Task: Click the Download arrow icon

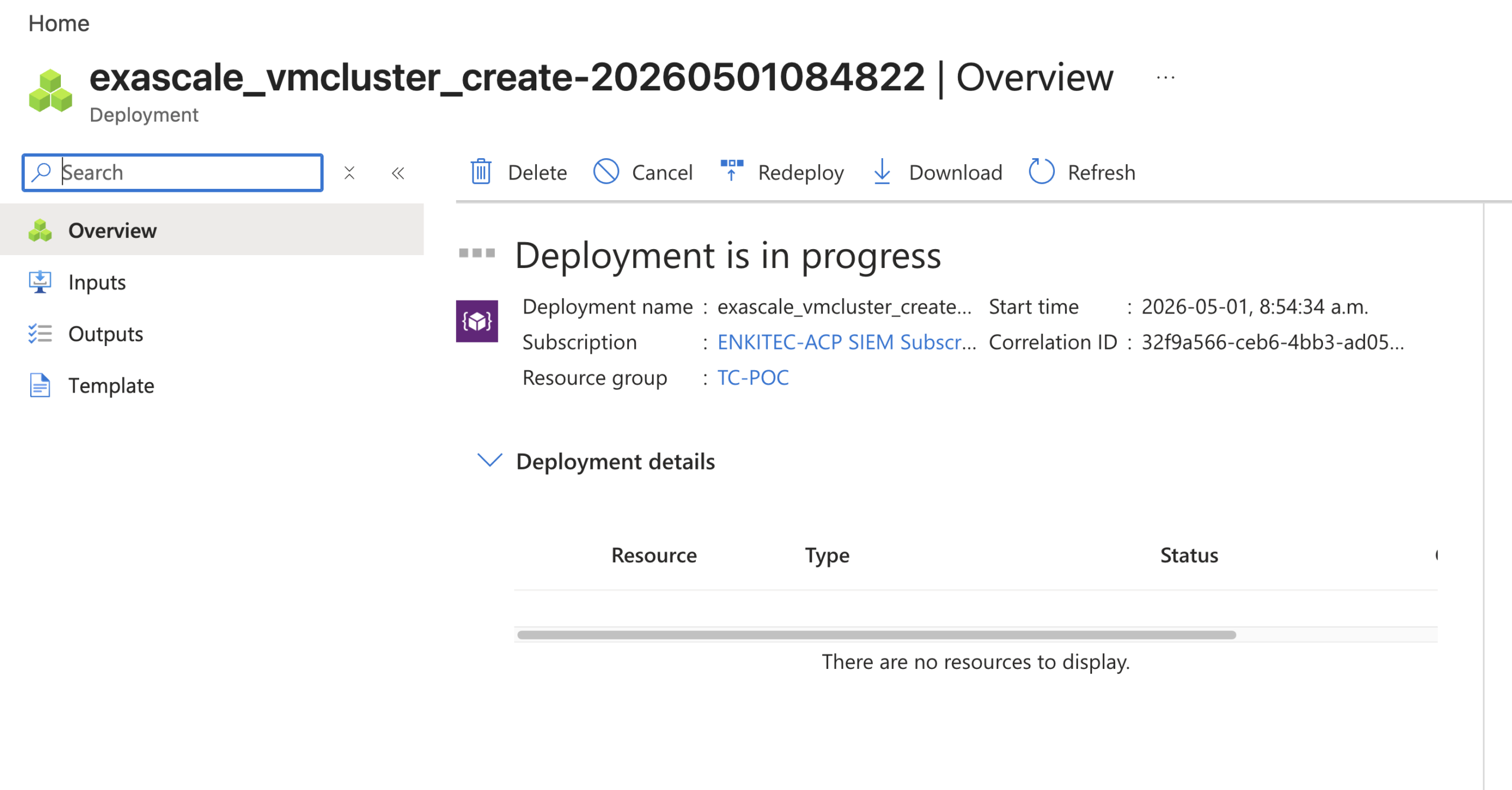Action: (882, 172)
